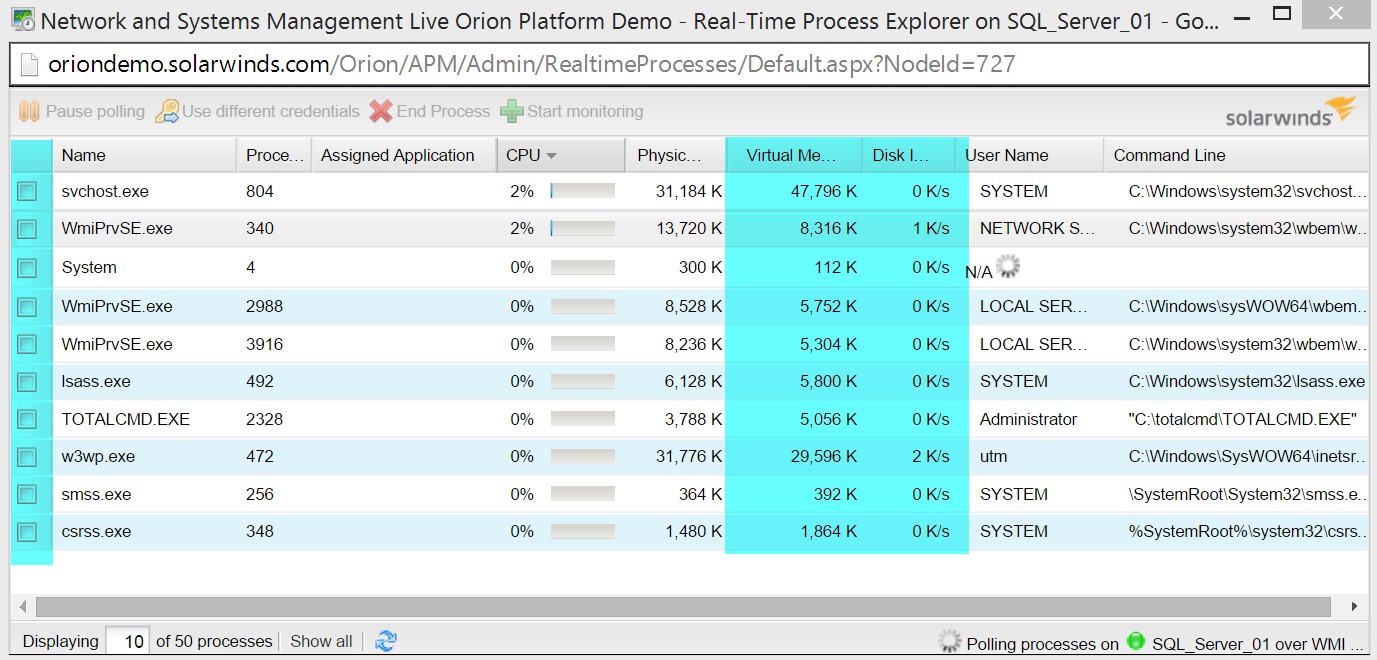Click the Administrator user name cell
This screenshot has width=1377, height=660.
tap(1028, 419)
